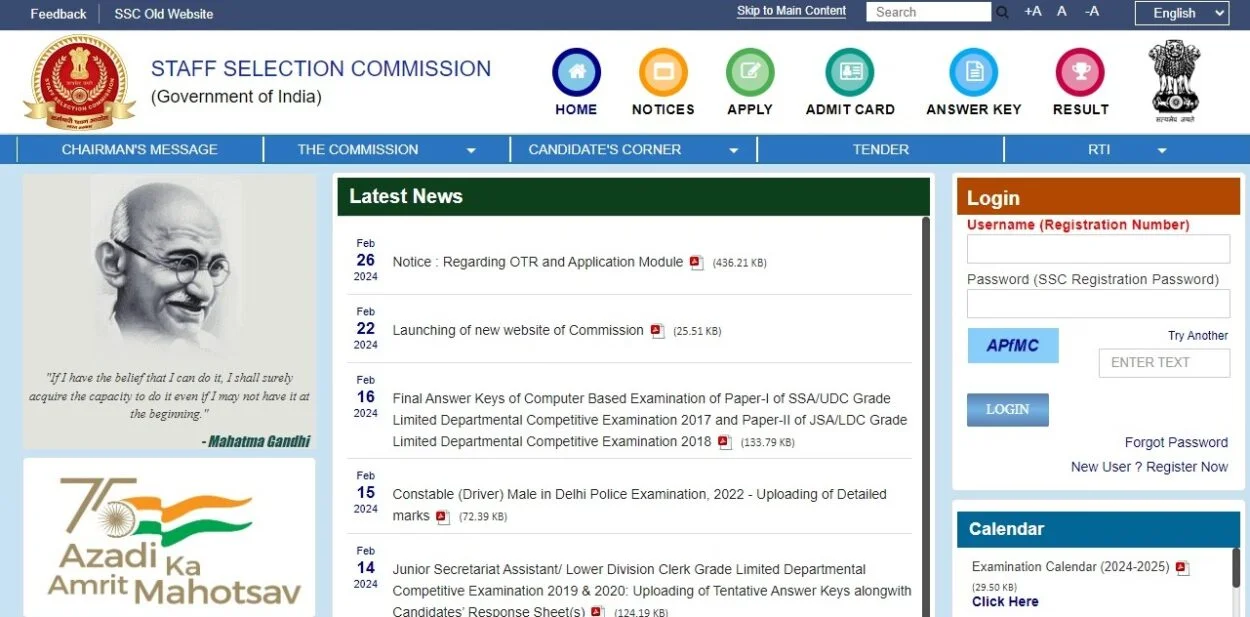Increase font size with +A
The height and width of the screenshot is (617, 1250).
coord(1033,12)
